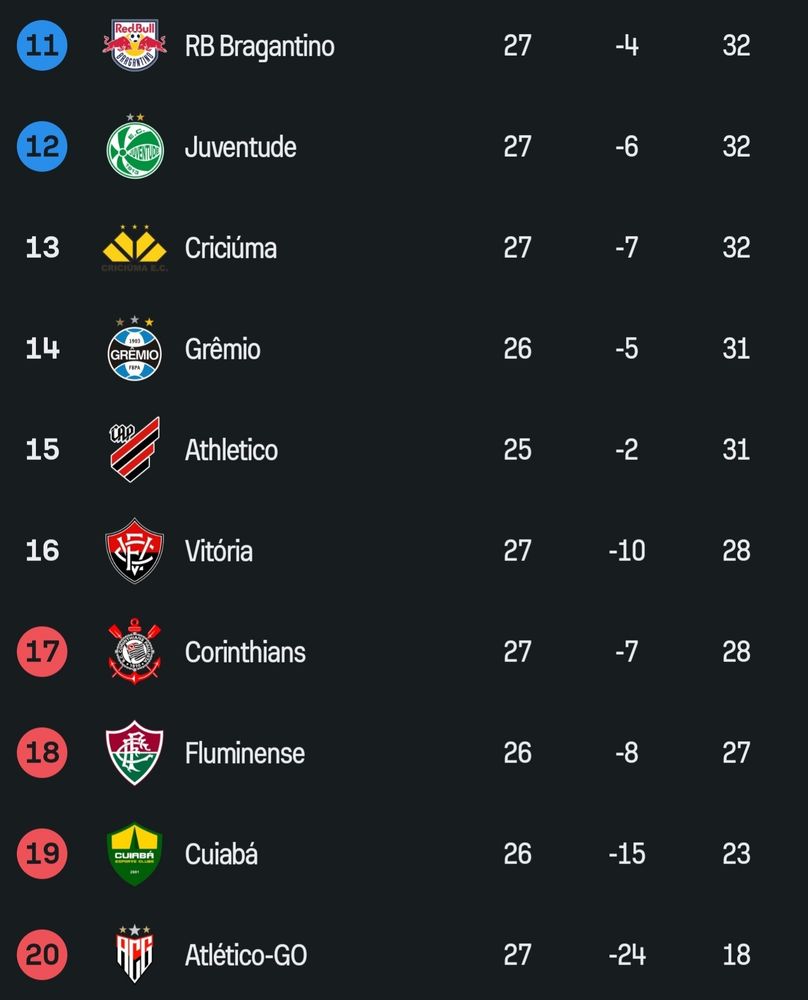Click the RB Bragantino club crest
This screenshot has width=808, height=1000.
(134, 45)
